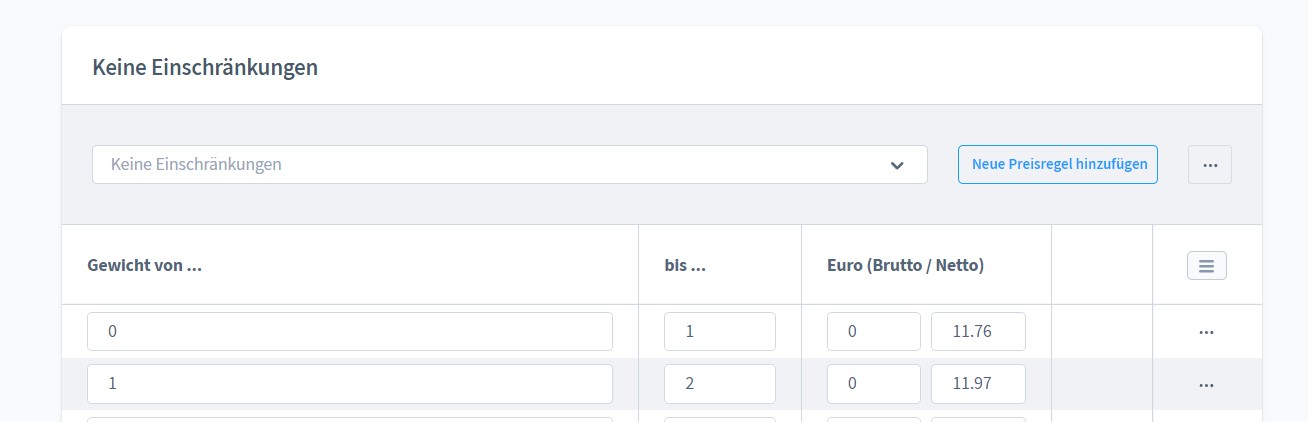Select the Netto field with value 11.97

point(978,383)
